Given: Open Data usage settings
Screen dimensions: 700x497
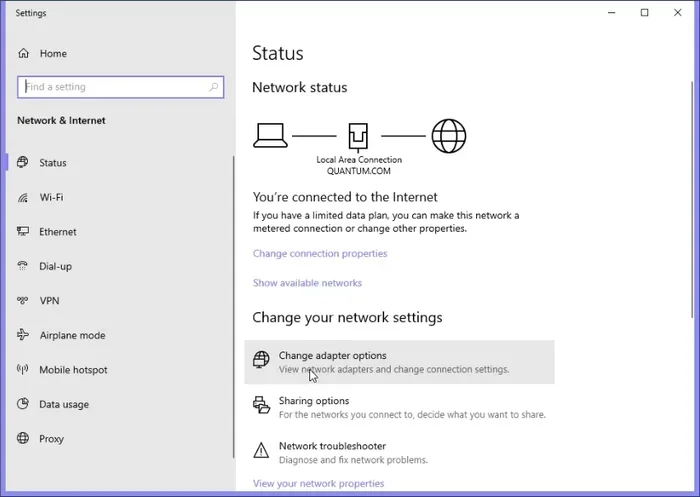Looking at the screenshot, I should pyautogui.click(x=64, y=404).
